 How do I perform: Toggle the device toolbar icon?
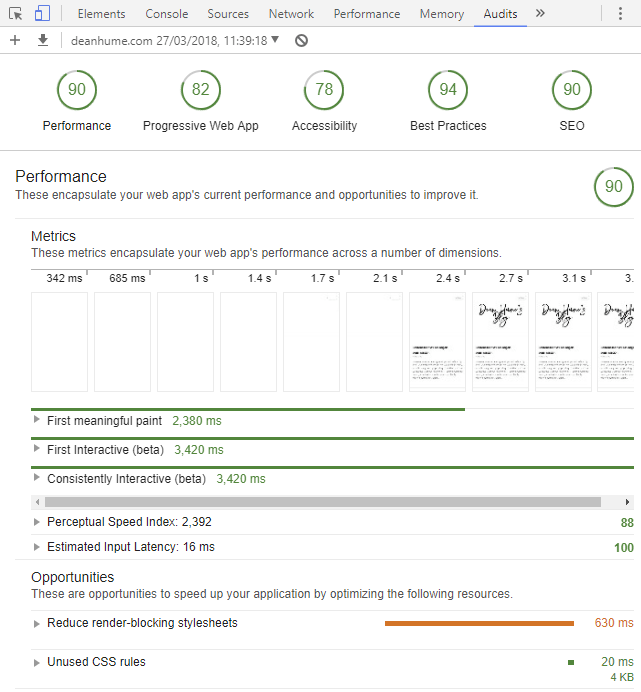[x=42, y=14]
